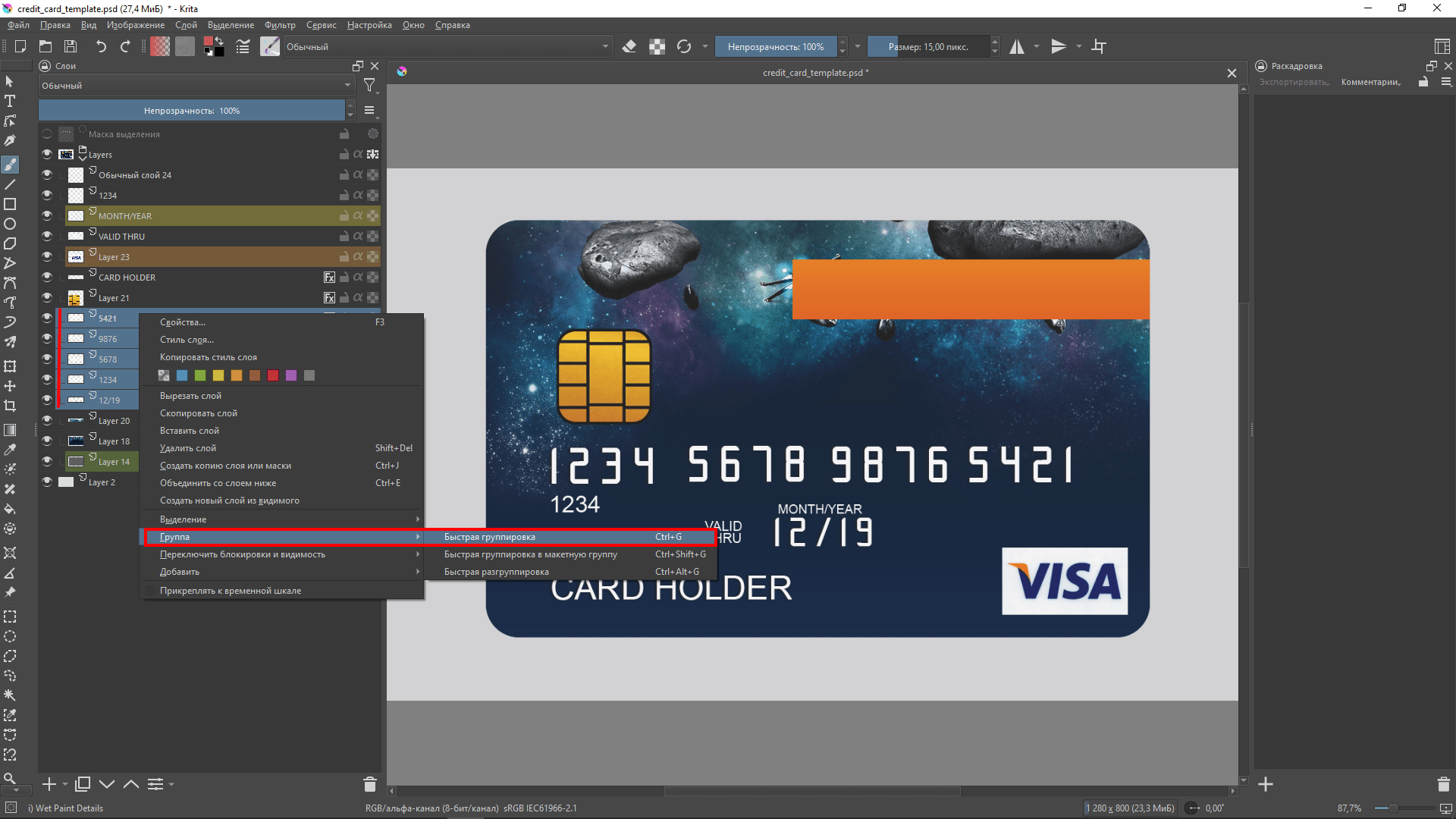Open layer blending mode dropdown Обычный
This screenshot has width=1456, height=819.
(196, 86)
